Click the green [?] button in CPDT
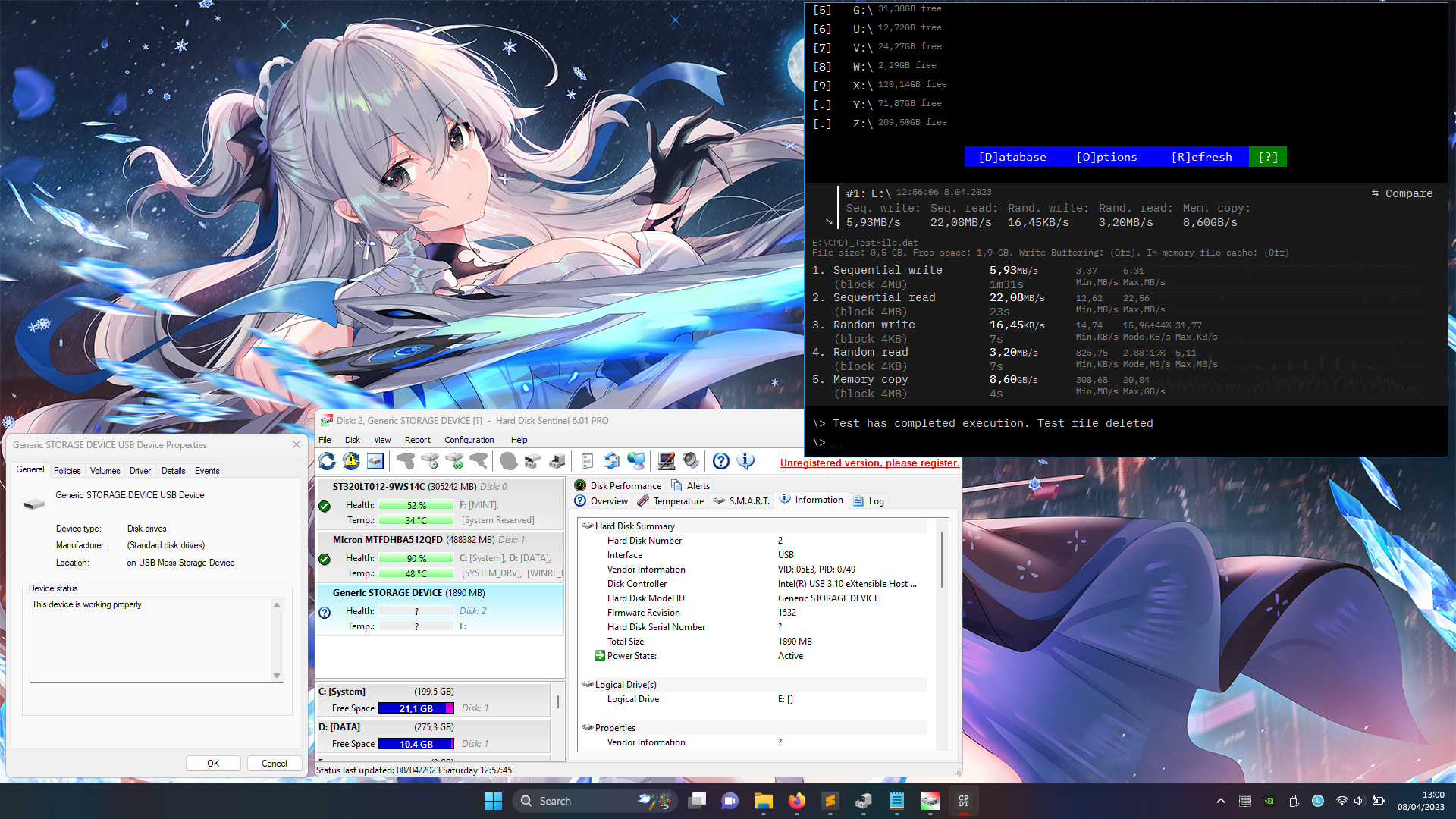The image size is (1456, 819). pos(1268,157)
